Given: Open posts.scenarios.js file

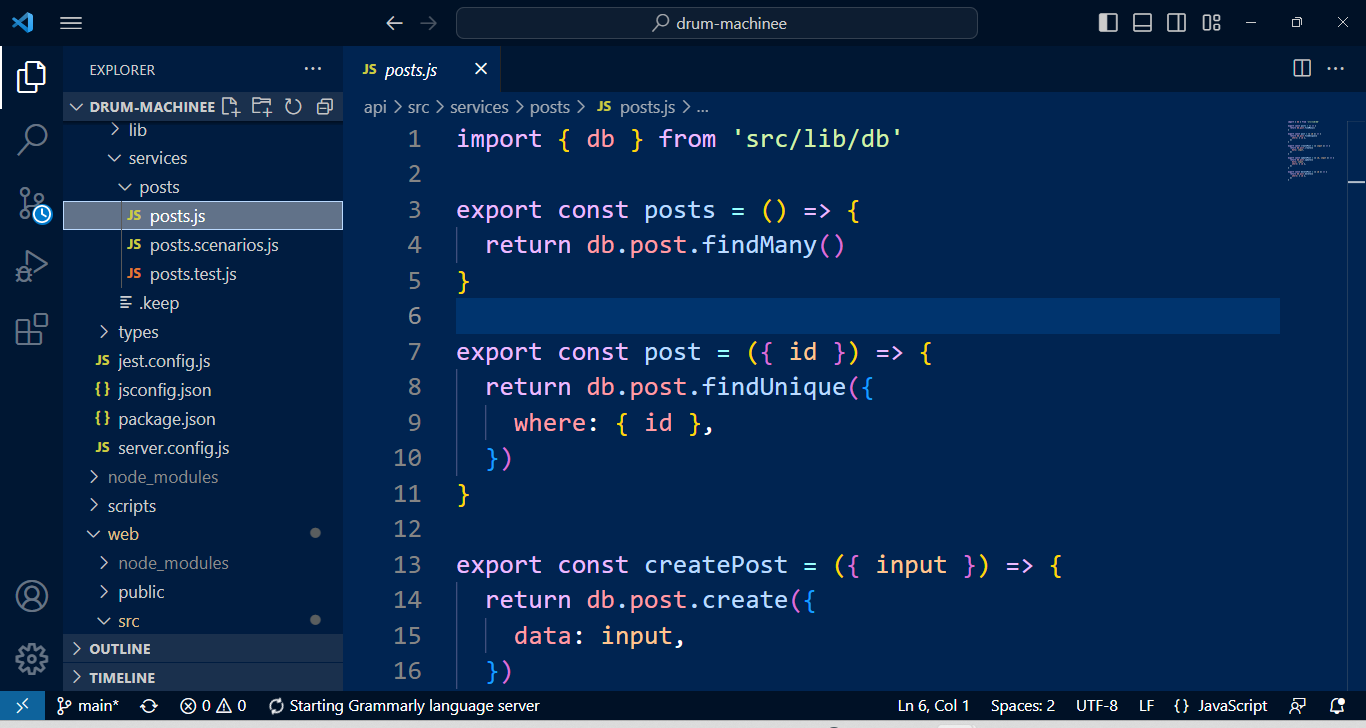Looking at the screenshot, I should (203, 245).
